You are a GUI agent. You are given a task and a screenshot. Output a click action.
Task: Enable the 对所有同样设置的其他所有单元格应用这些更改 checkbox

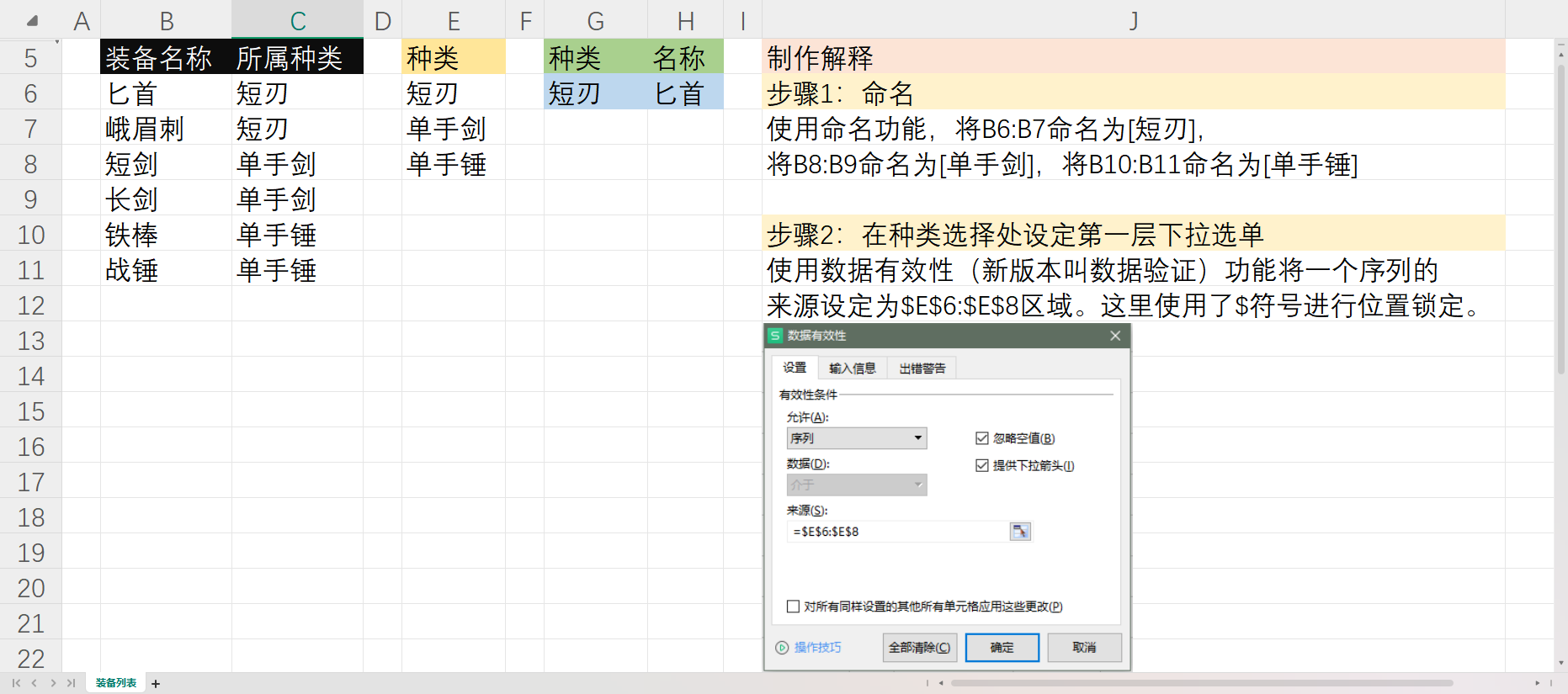(x=793, y=607)
